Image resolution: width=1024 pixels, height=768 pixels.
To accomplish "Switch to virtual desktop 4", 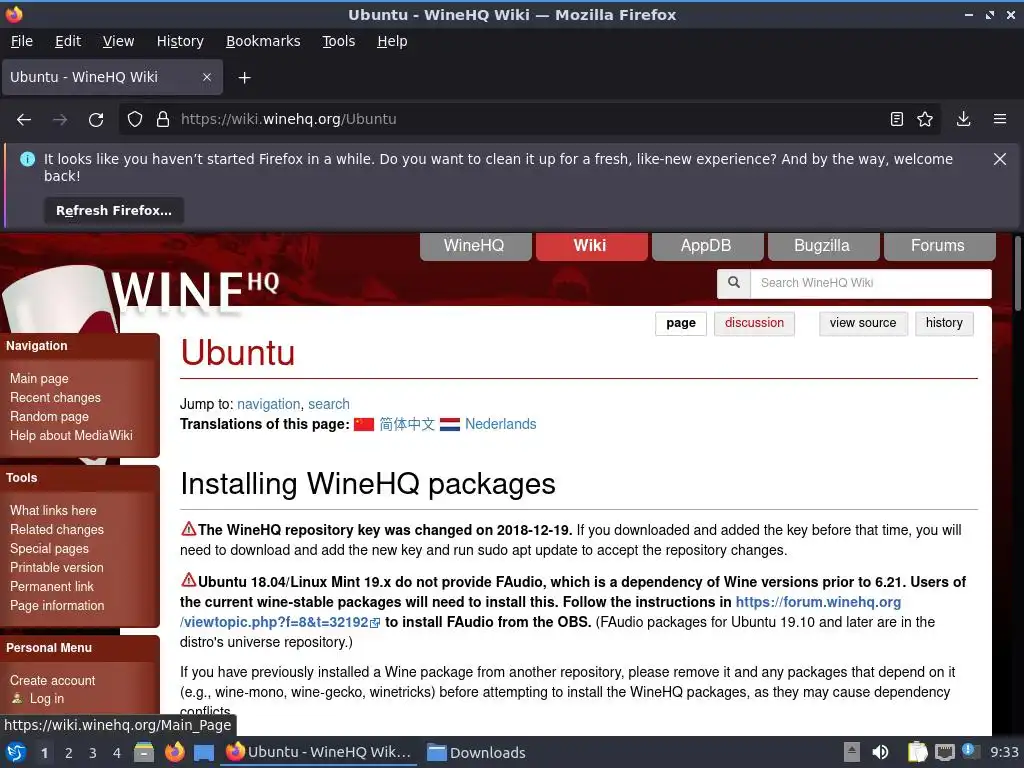I will pos(117,753).
